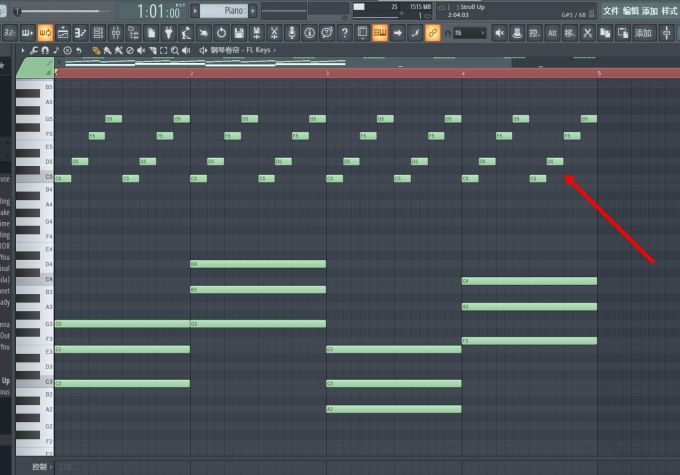Open the 线 dropdown selector

click(x=470, y=33)
